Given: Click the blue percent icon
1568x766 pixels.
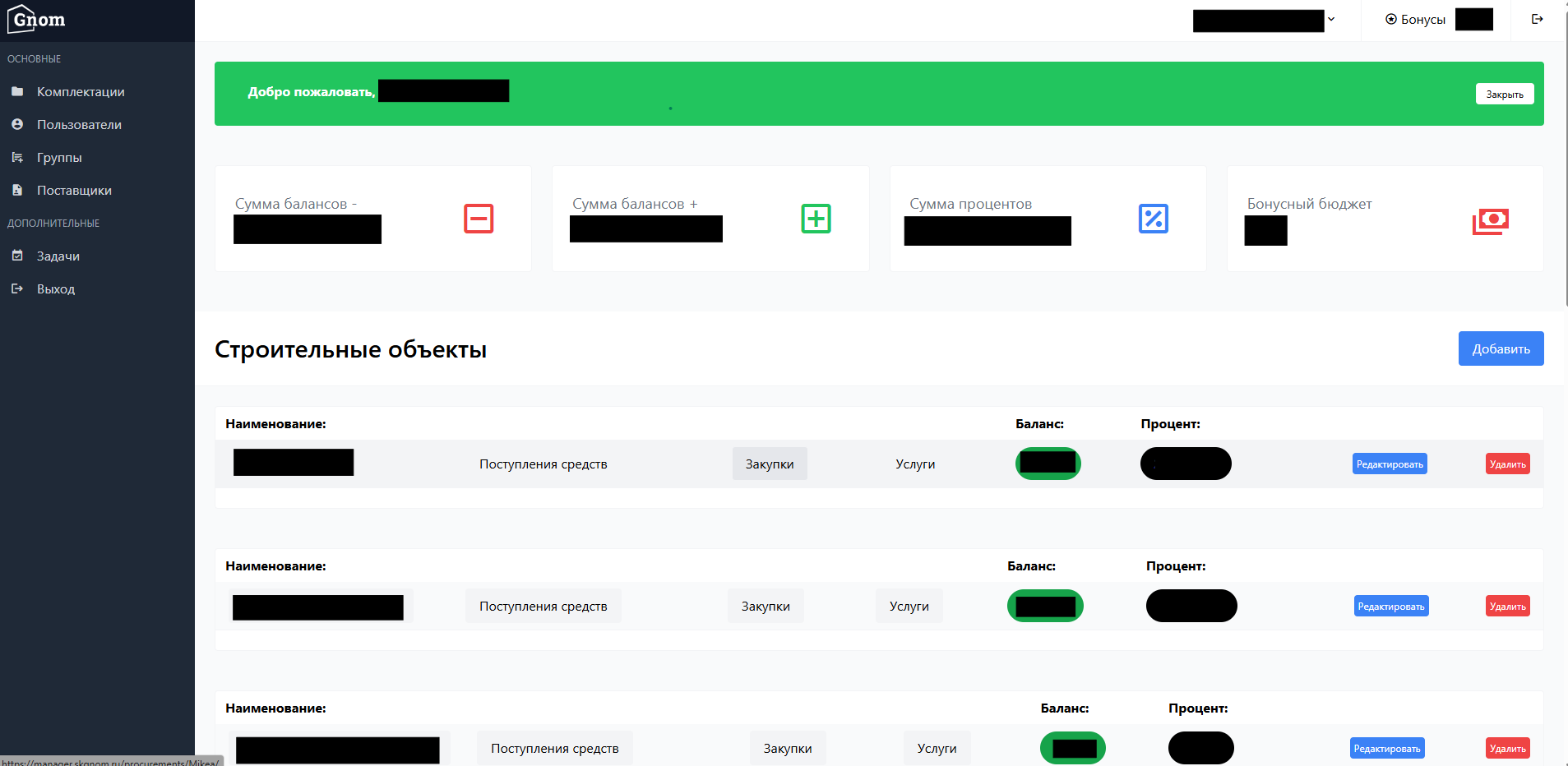Looking at the screenshot, I should point(1154,219).
